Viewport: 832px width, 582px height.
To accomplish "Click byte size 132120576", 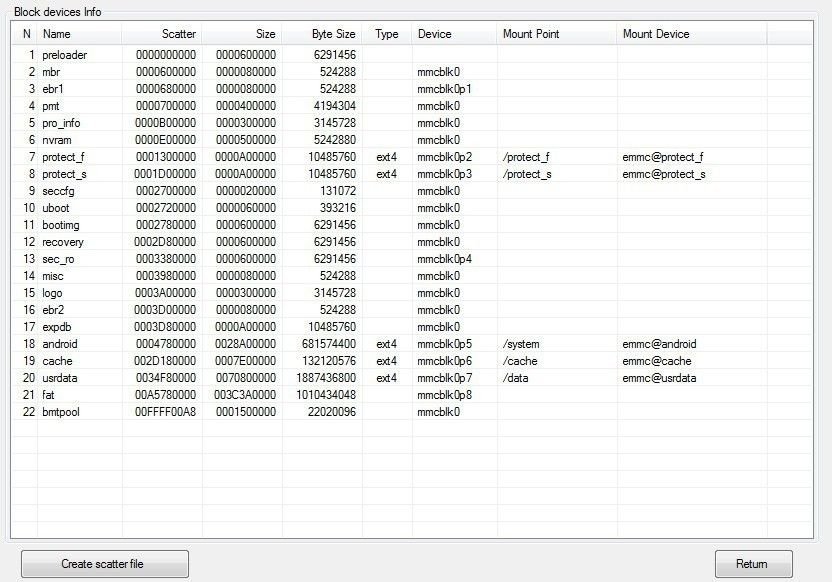I will pos(329,361).
